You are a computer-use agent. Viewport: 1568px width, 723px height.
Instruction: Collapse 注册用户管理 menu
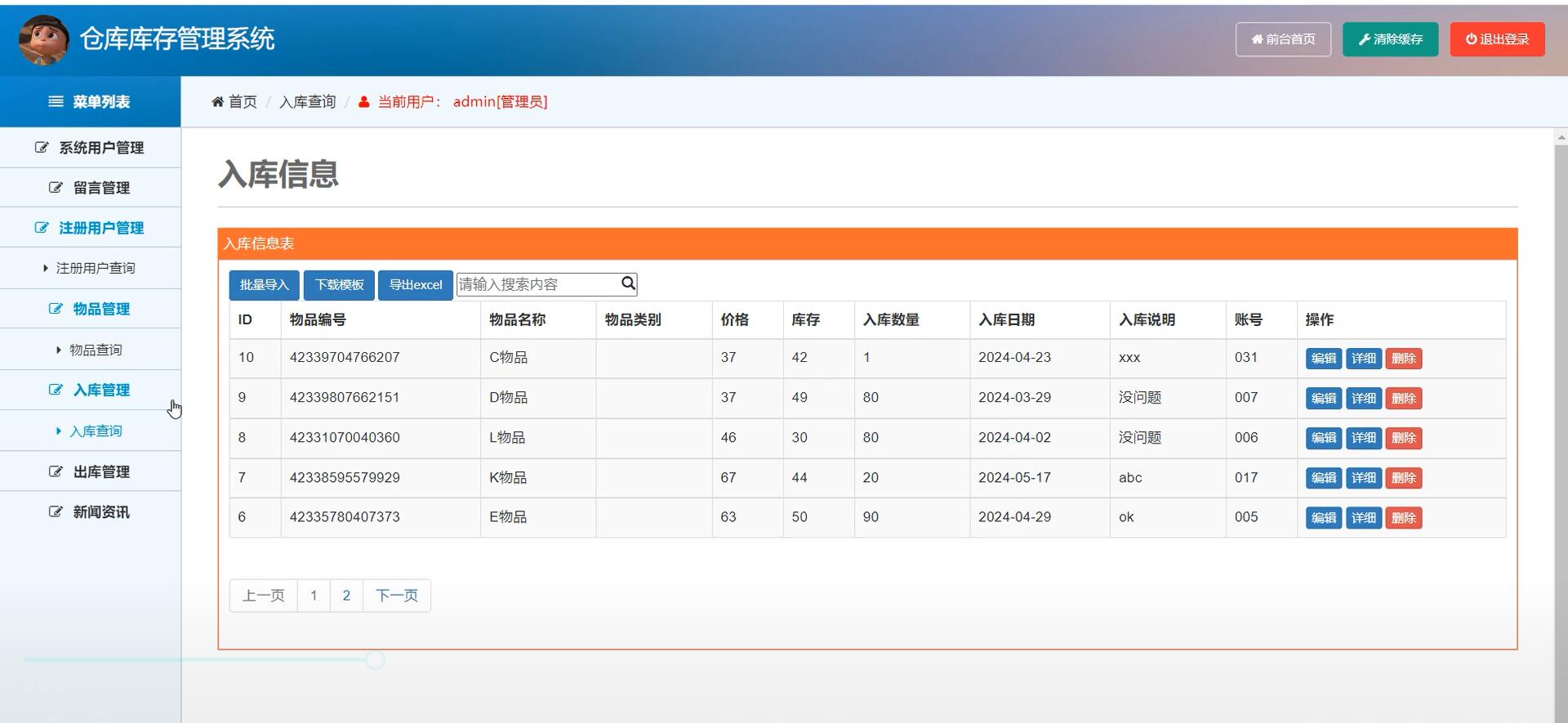tap(90, 228)
